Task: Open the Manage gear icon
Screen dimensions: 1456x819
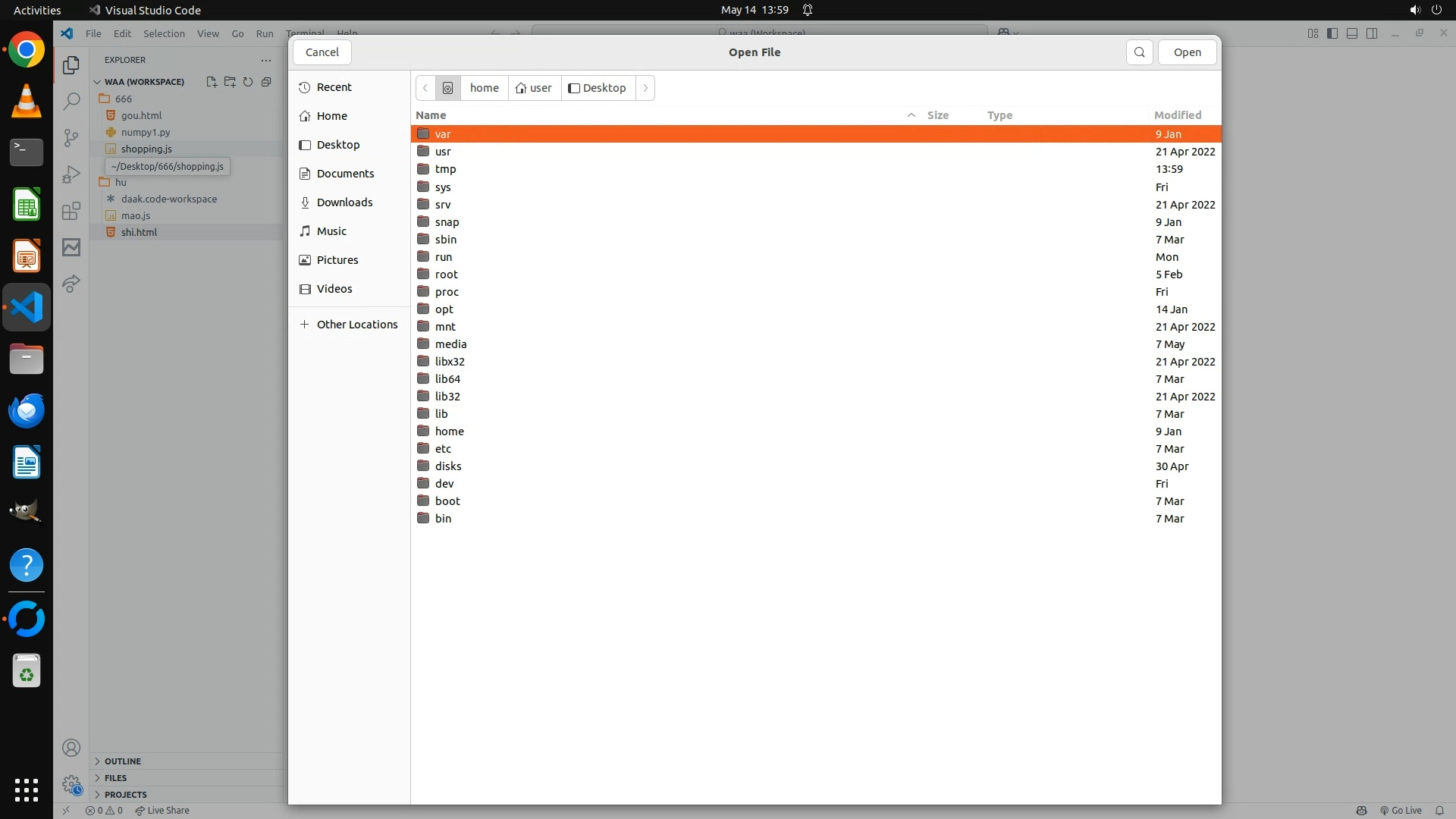Action: pyautogui.click(x=71, y=784)
